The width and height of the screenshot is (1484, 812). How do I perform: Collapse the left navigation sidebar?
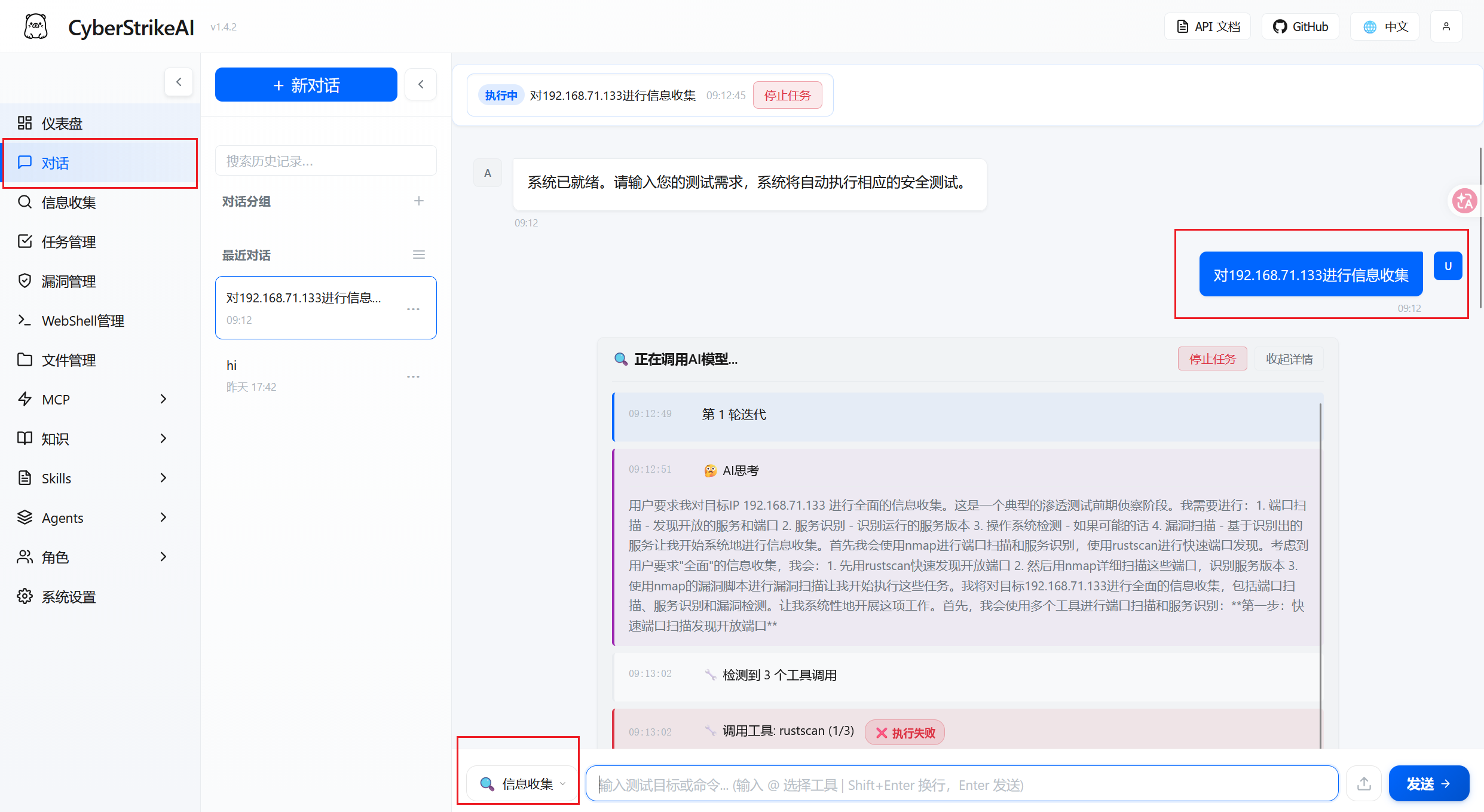178,82
